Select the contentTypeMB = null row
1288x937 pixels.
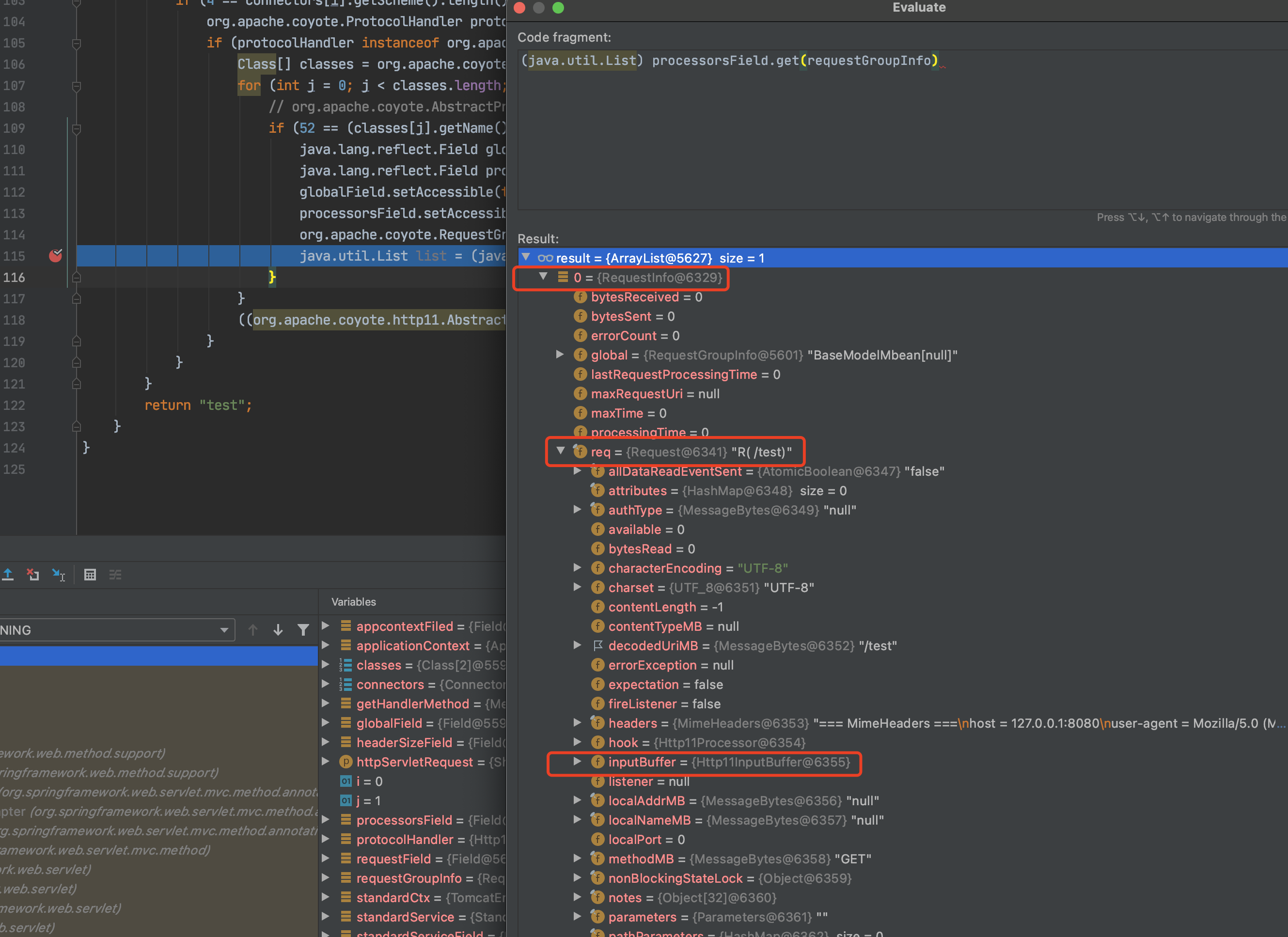point(903,626)
